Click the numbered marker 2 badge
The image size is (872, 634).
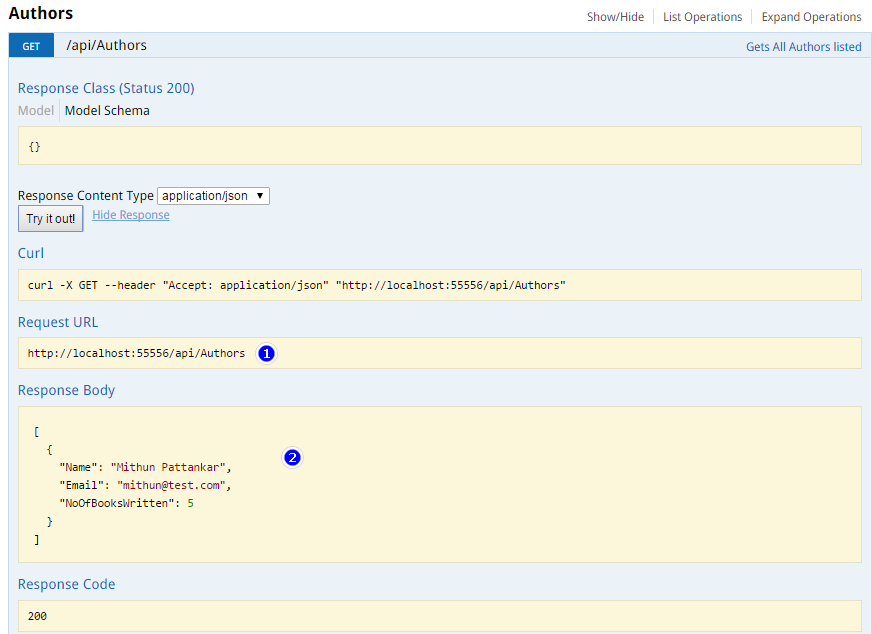point(292,458)
